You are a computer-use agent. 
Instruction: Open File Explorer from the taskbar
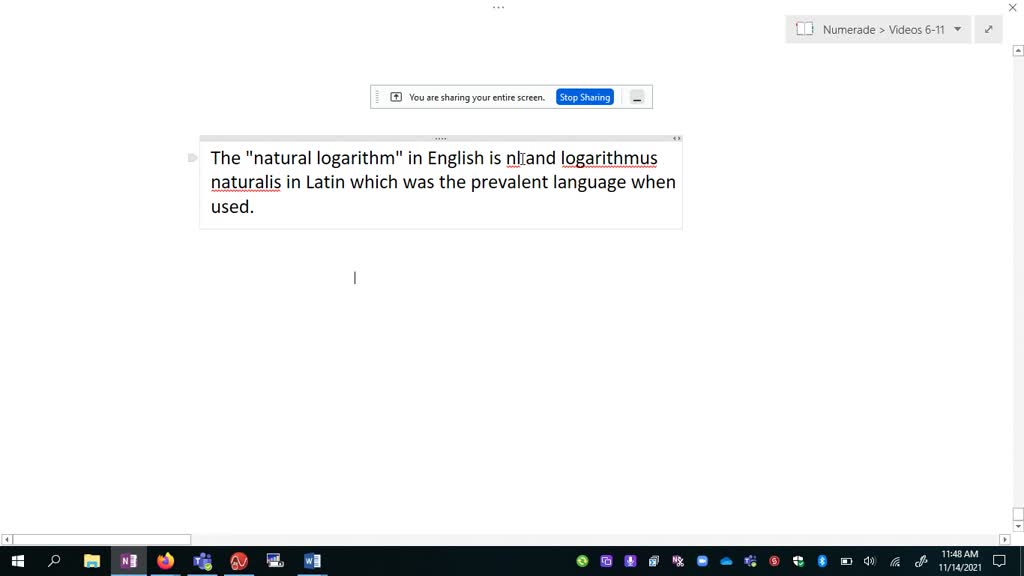point(91,561)
